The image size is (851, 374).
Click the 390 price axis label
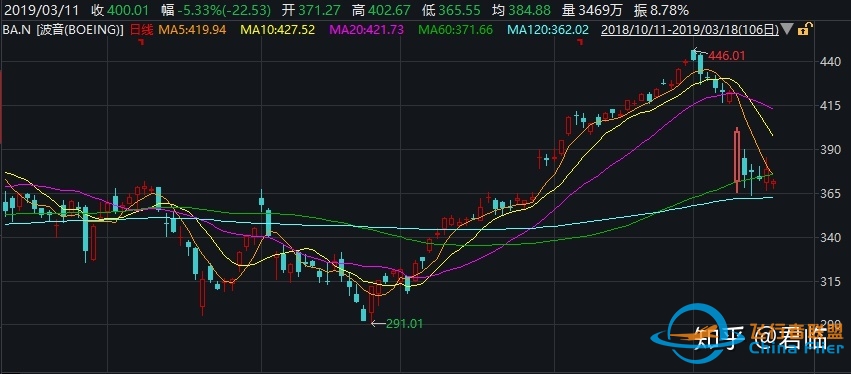point(831,150)
